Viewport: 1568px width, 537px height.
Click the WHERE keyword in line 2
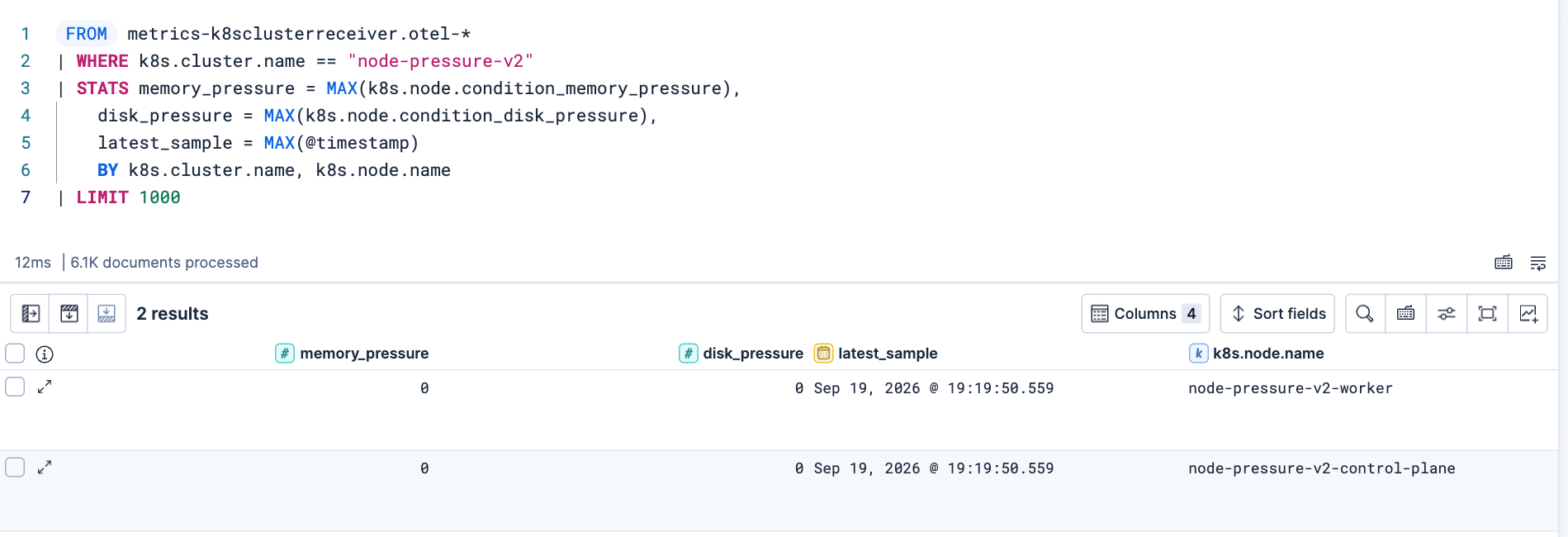point(102,61)
